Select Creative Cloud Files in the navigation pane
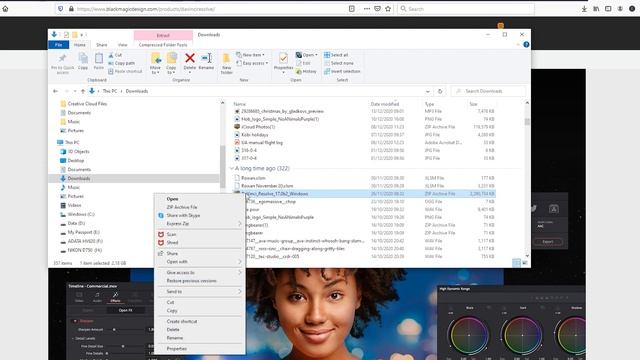This screenshot has height=360, width=640. [x=87, y=104]
